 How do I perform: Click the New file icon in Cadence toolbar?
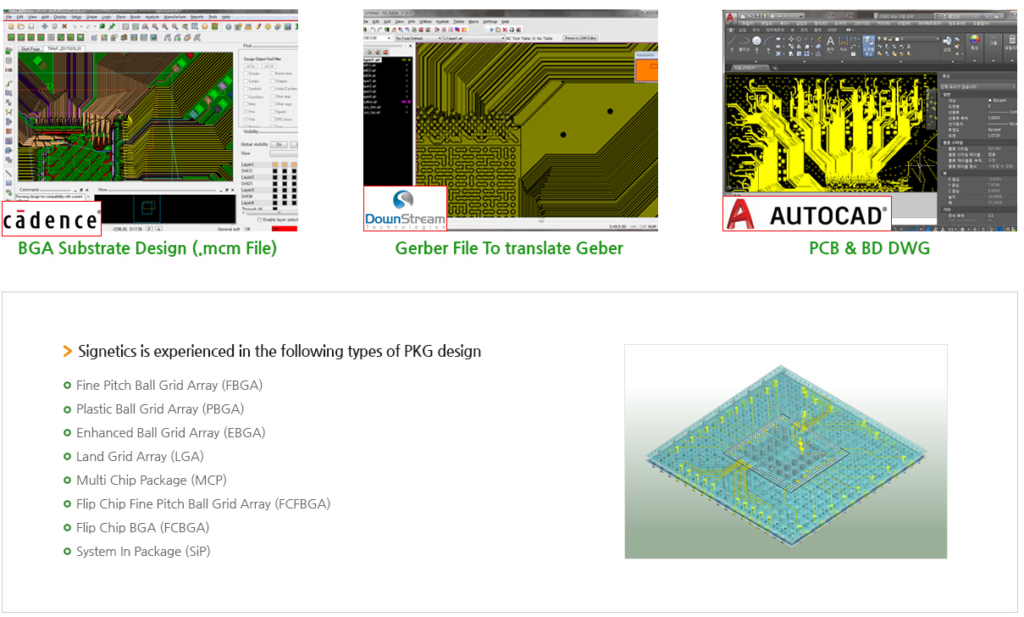click(x=9, y=27)
